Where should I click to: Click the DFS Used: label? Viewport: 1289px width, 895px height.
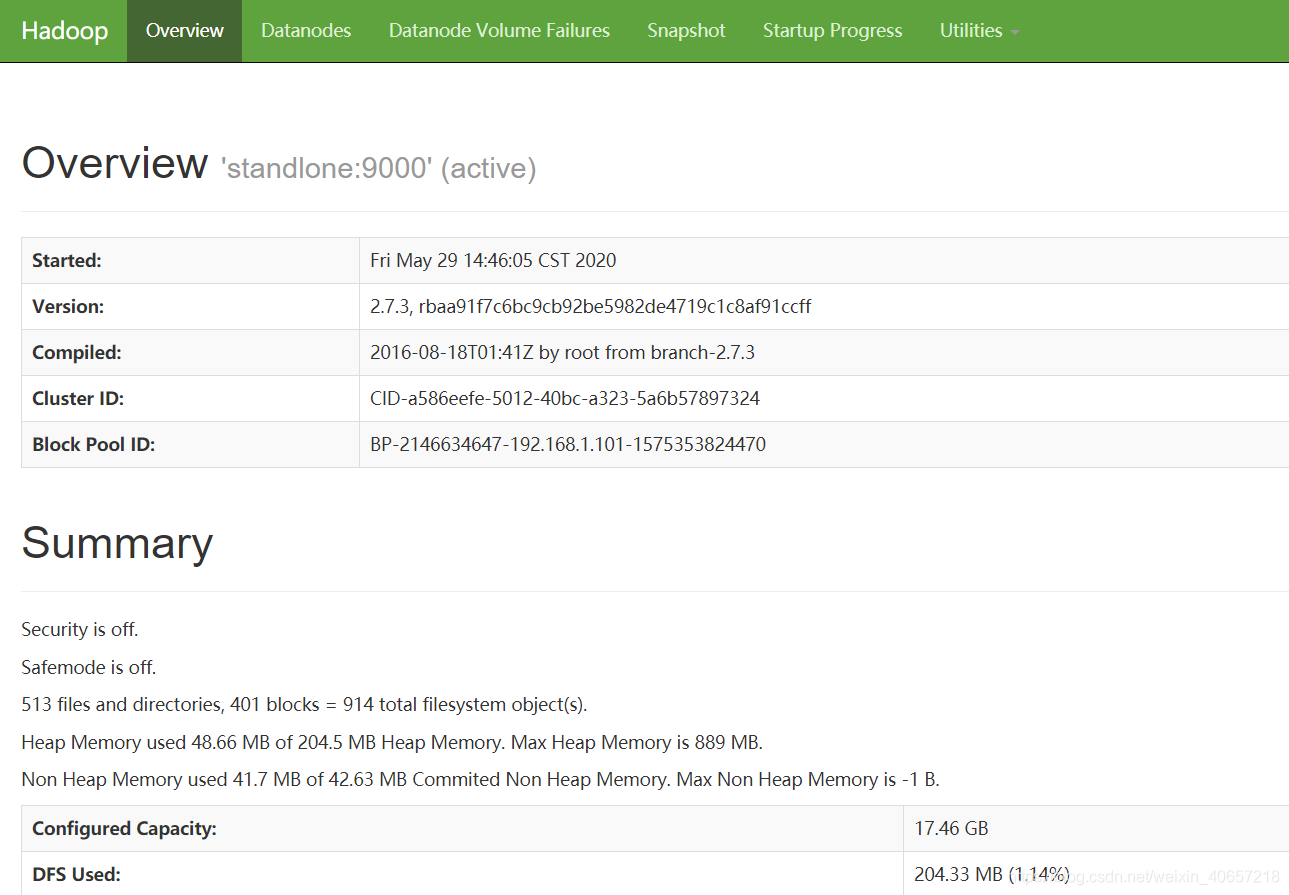(x=76, y=874)
